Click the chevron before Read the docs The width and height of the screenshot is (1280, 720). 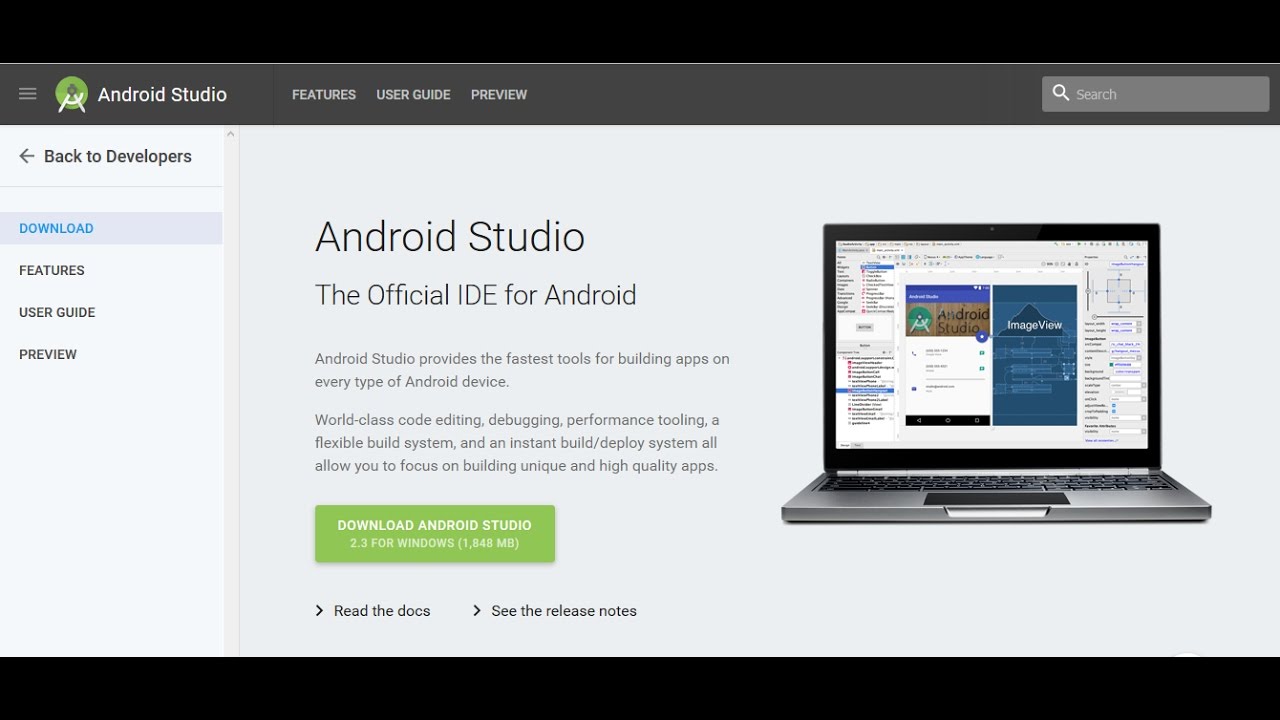click(x=320, y=610)
